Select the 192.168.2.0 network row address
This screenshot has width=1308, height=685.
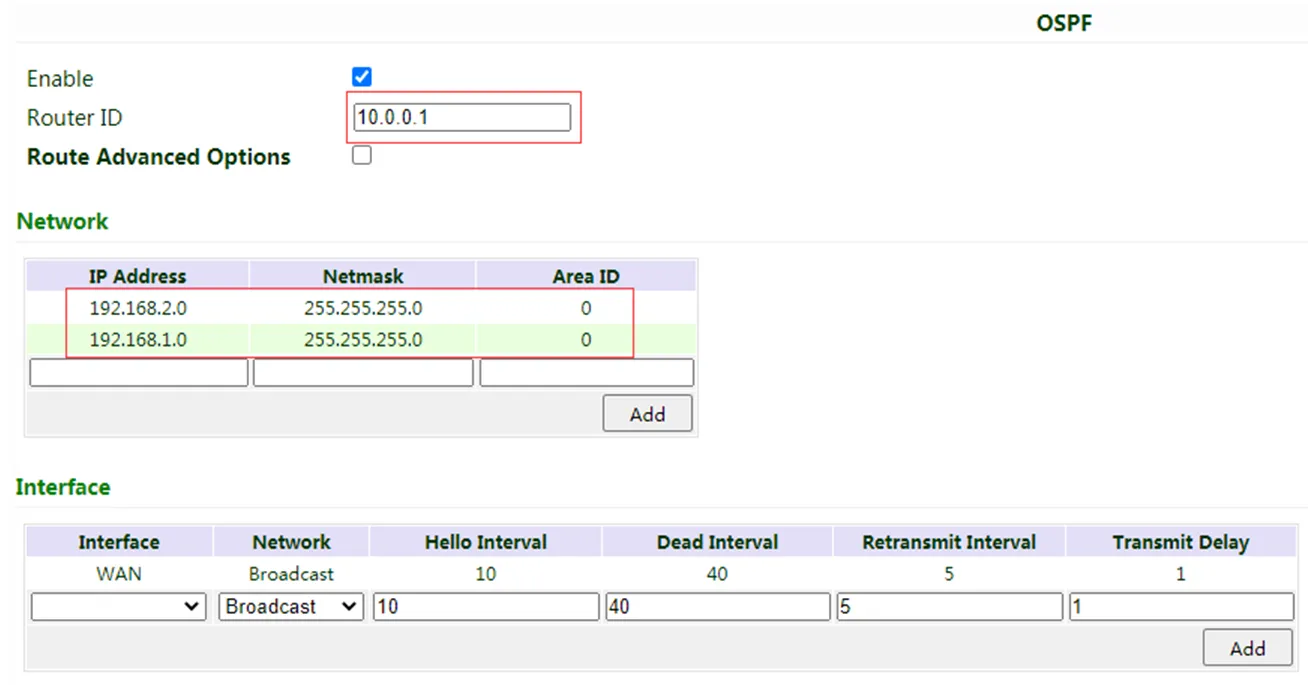(138, 309)
